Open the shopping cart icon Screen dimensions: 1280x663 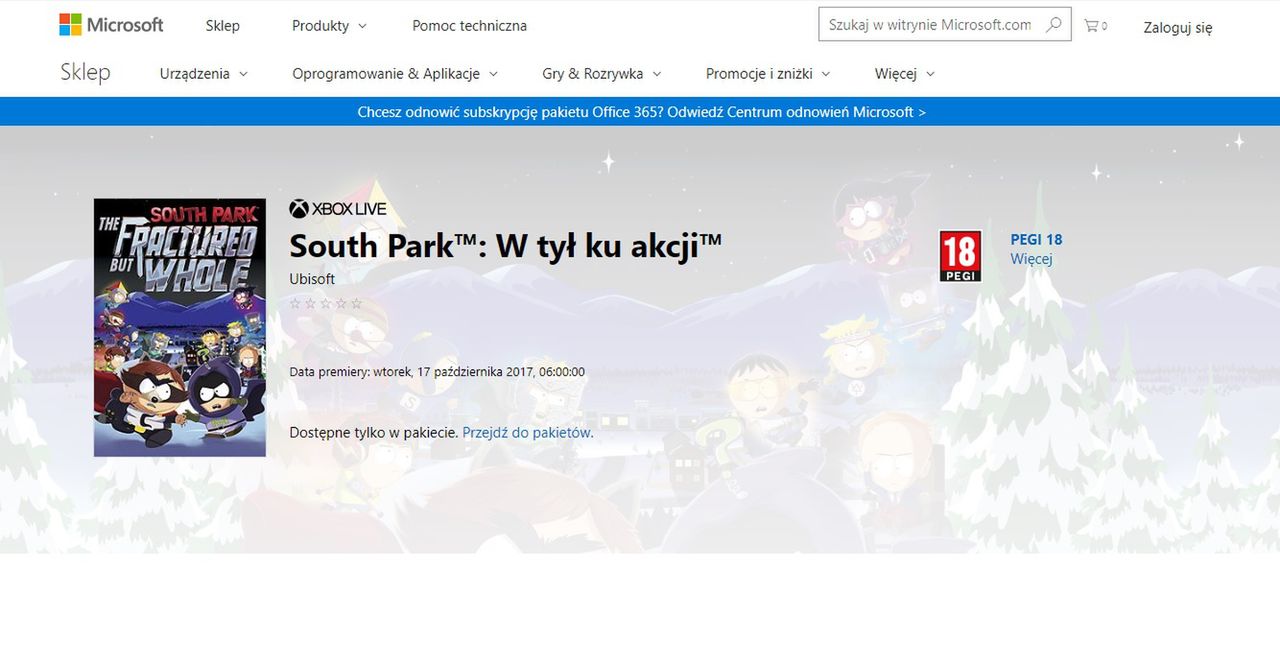[x=1096, y=26]
